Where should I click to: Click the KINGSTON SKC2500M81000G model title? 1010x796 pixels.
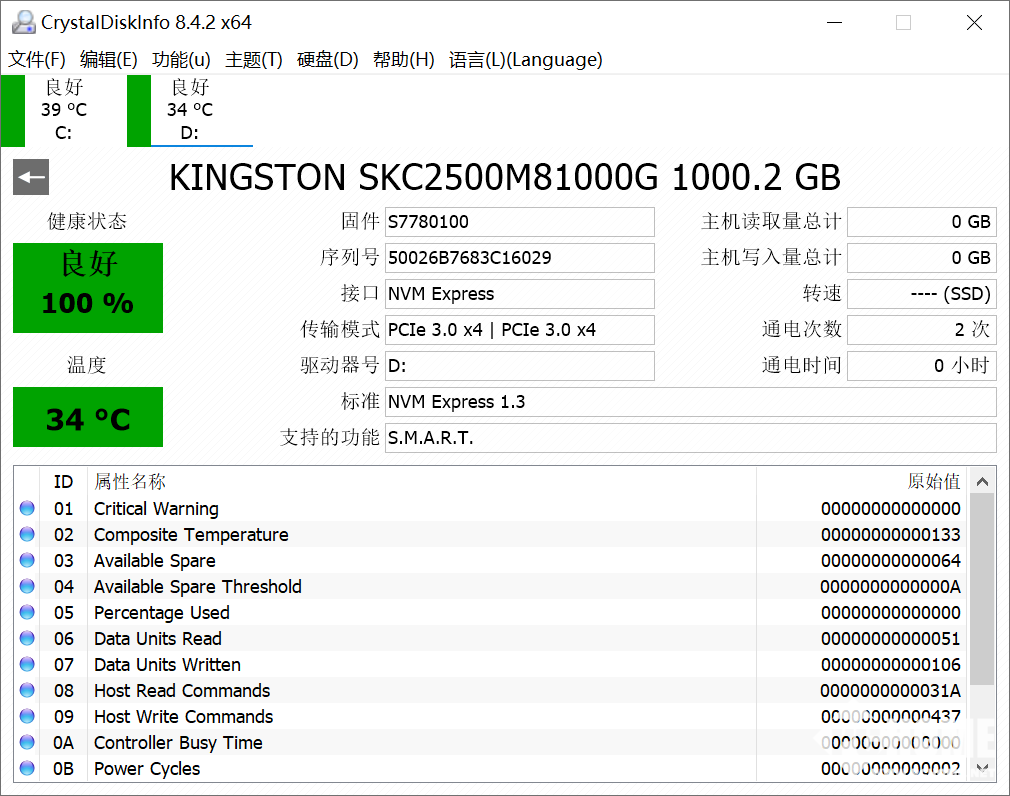tap(504, 177)
